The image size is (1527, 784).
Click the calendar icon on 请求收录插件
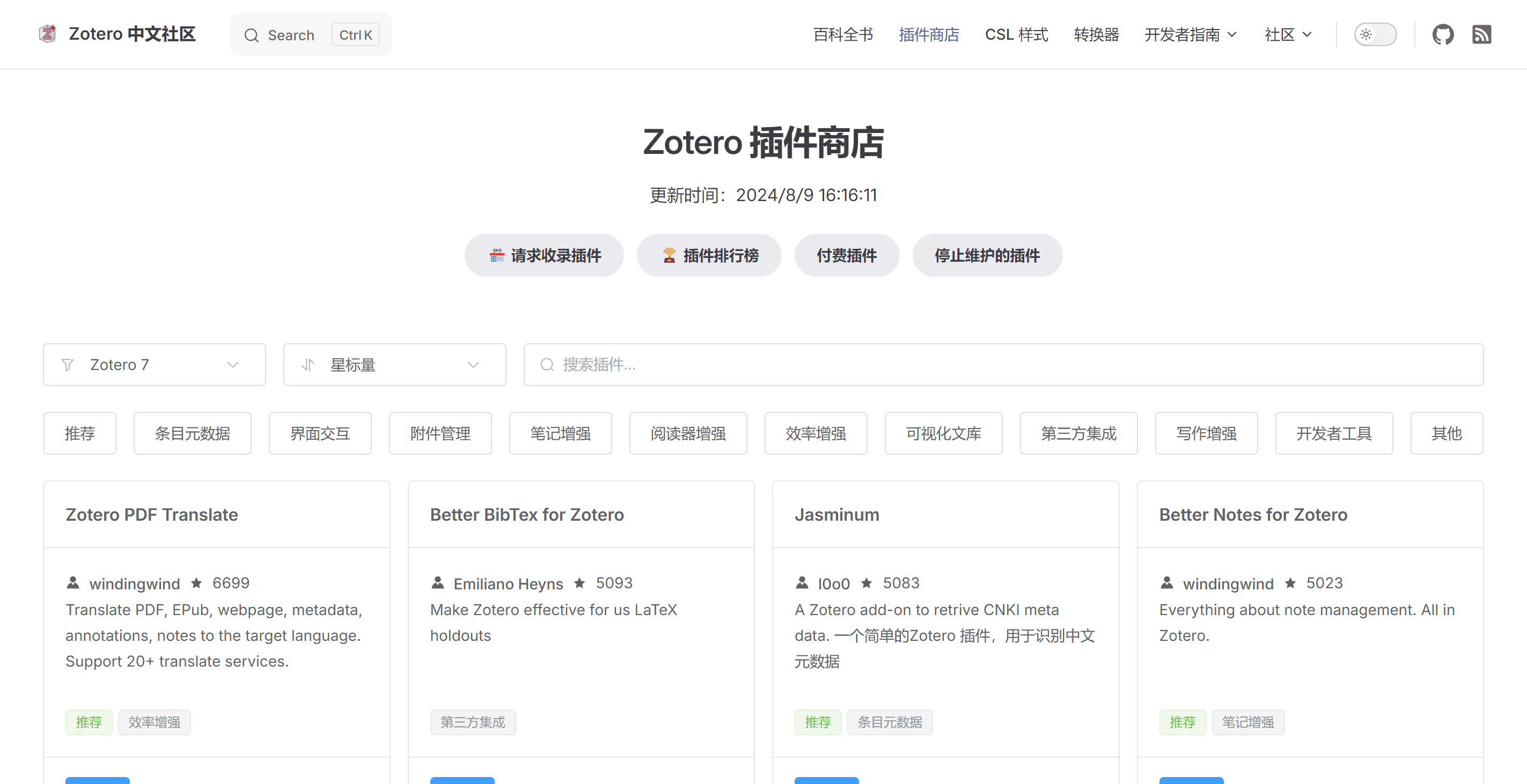click(497, 255)
